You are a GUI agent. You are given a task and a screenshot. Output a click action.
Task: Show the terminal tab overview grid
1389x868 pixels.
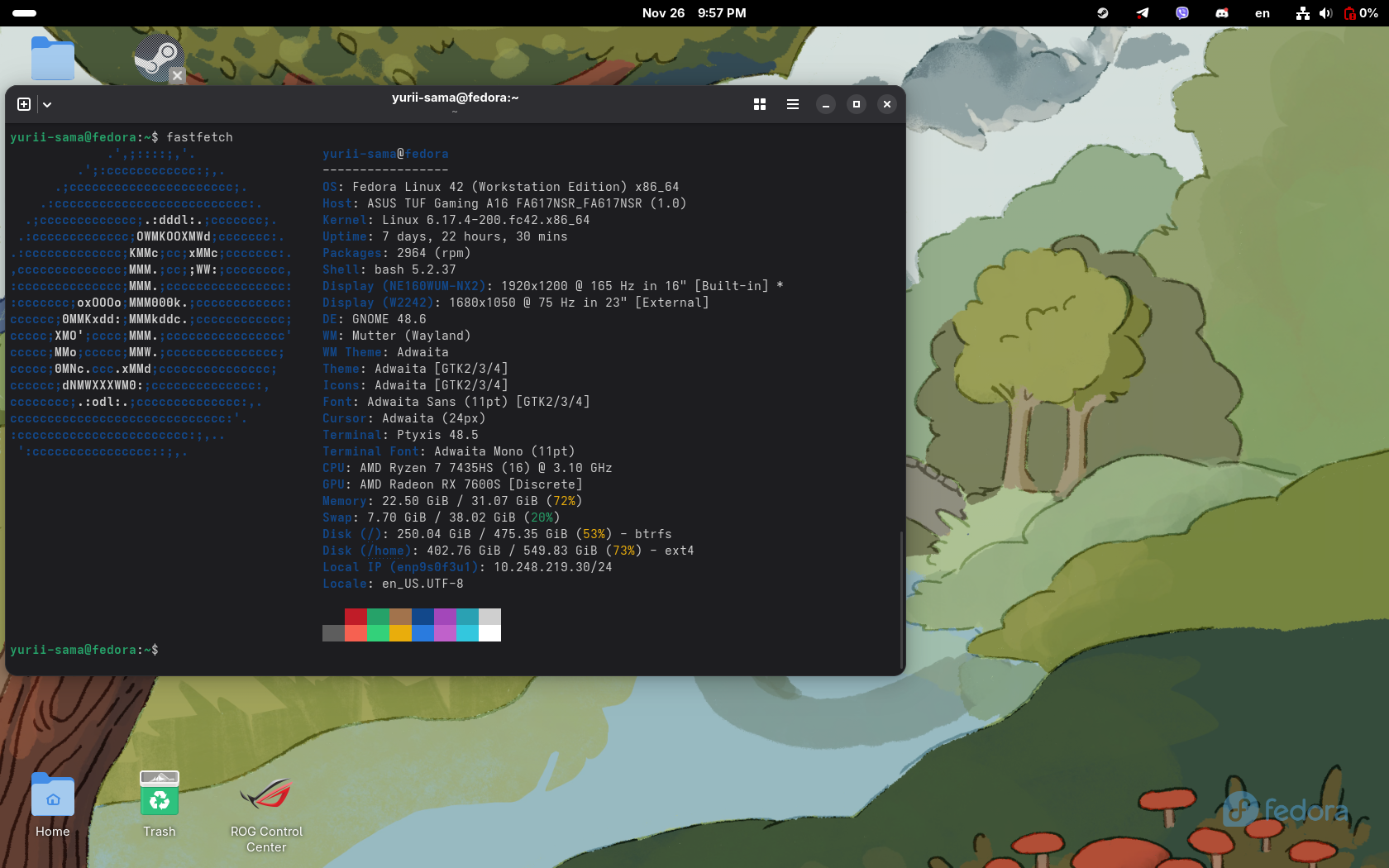(x=760, y=104)
